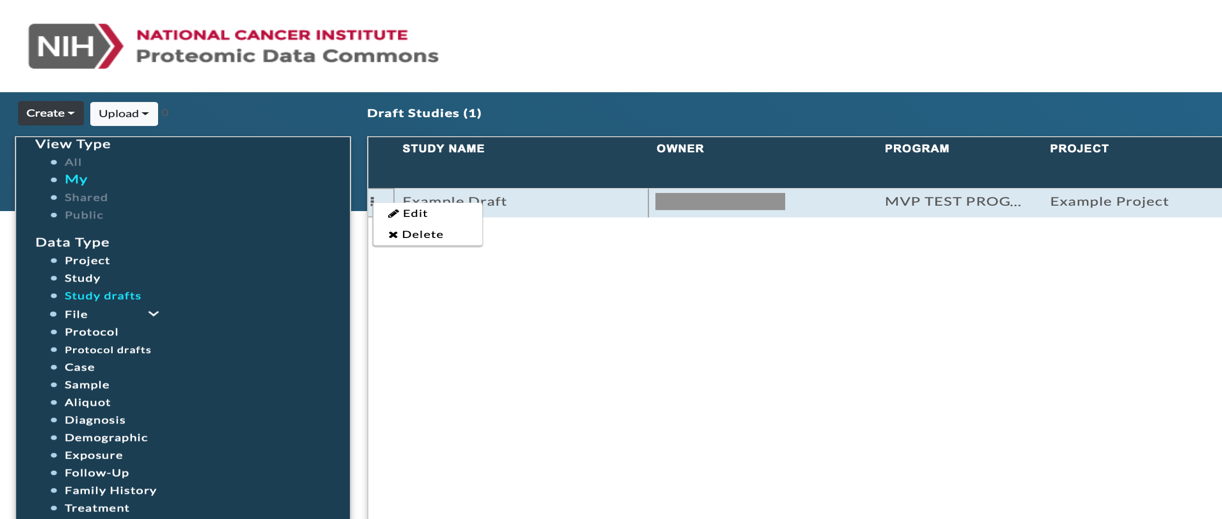The height and width of the screenshot is (519, 1222).
Task: Go to Family History data
Action: coord(111,491)
